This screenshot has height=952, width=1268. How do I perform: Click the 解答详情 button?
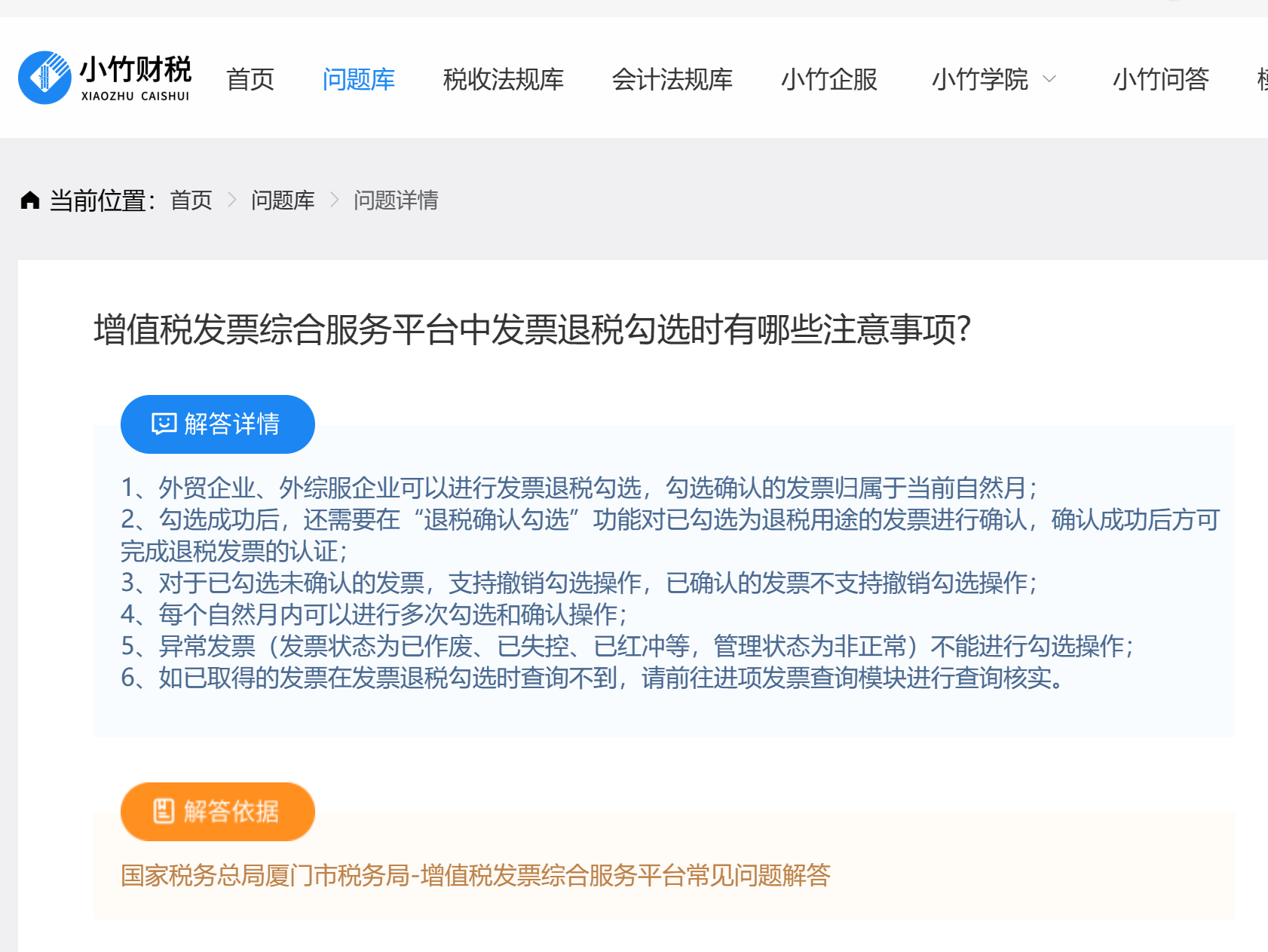(x=218, y=424)
